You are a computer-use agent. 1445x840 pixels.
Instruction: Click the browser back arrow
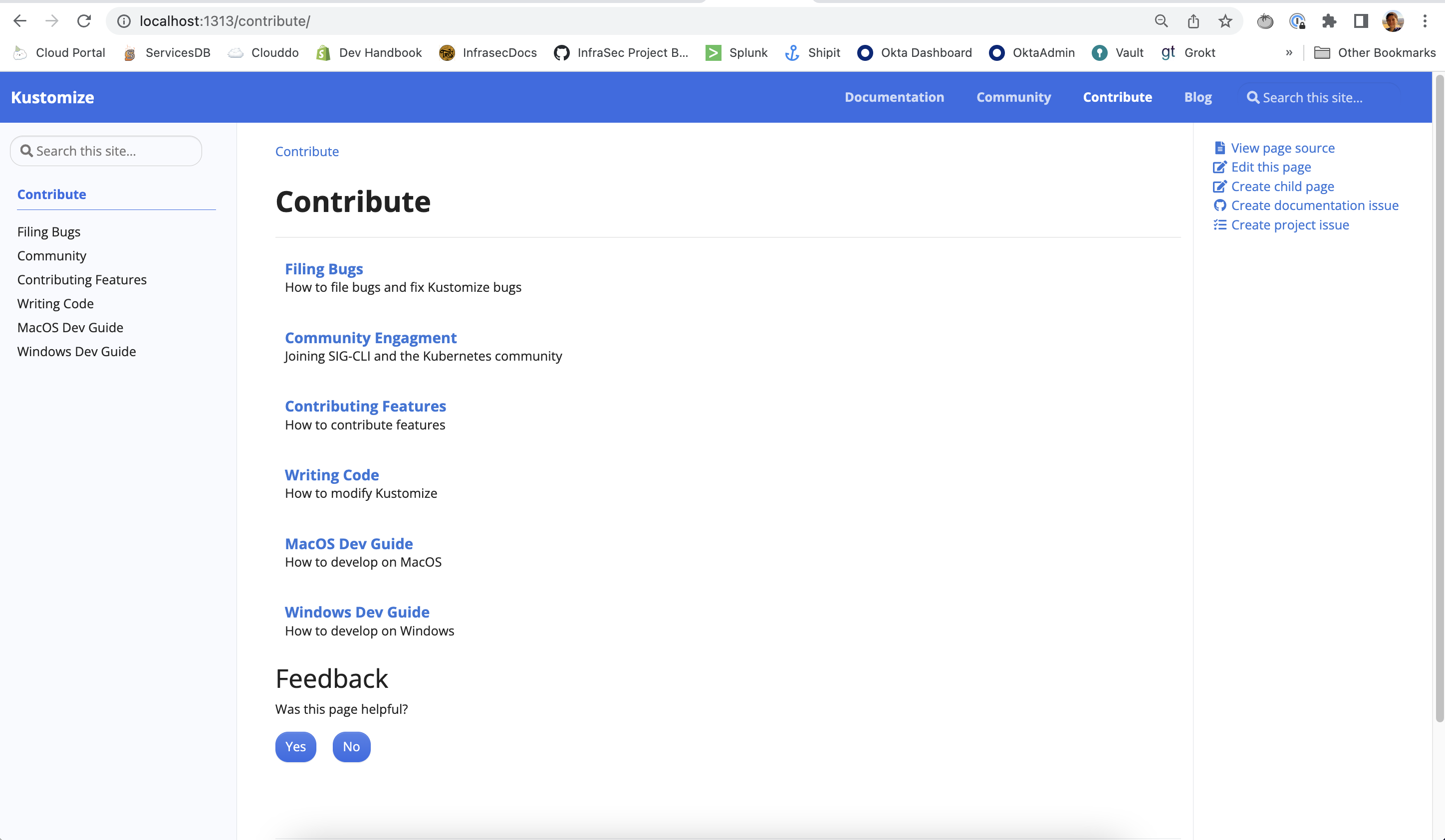click(20, 21)
